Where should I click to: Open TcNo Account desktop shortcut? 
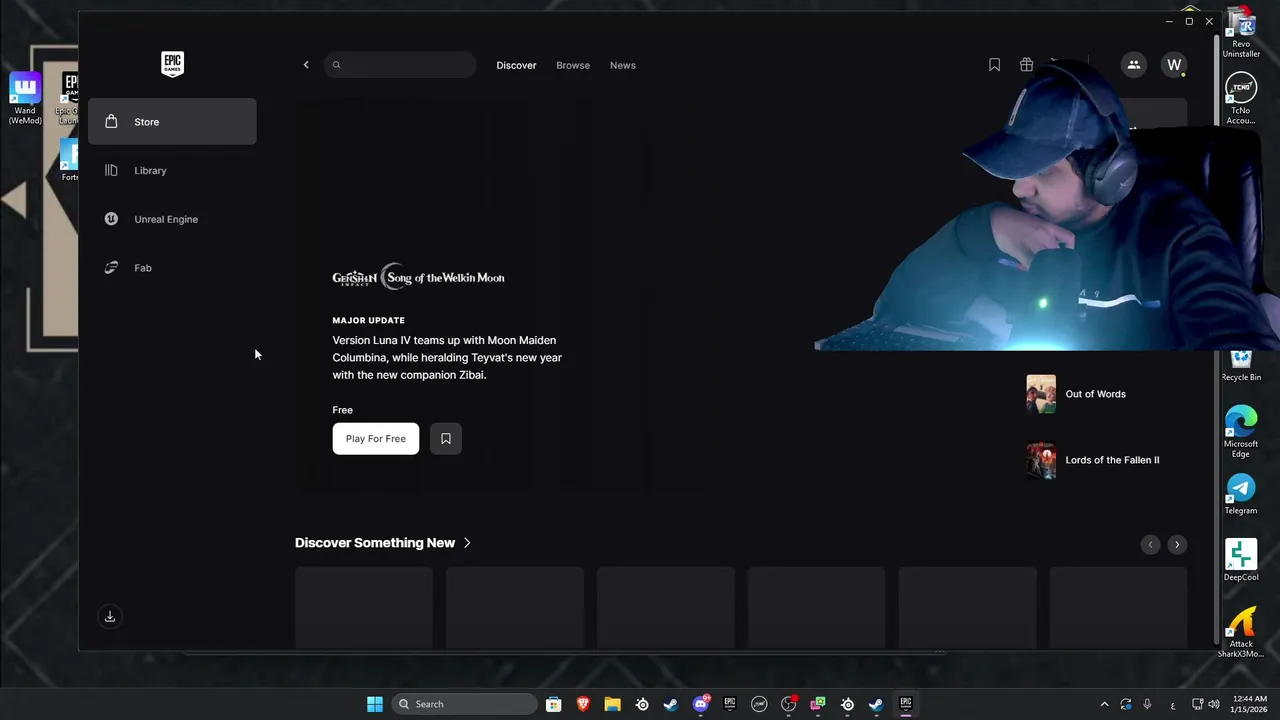coord(1241,99)
